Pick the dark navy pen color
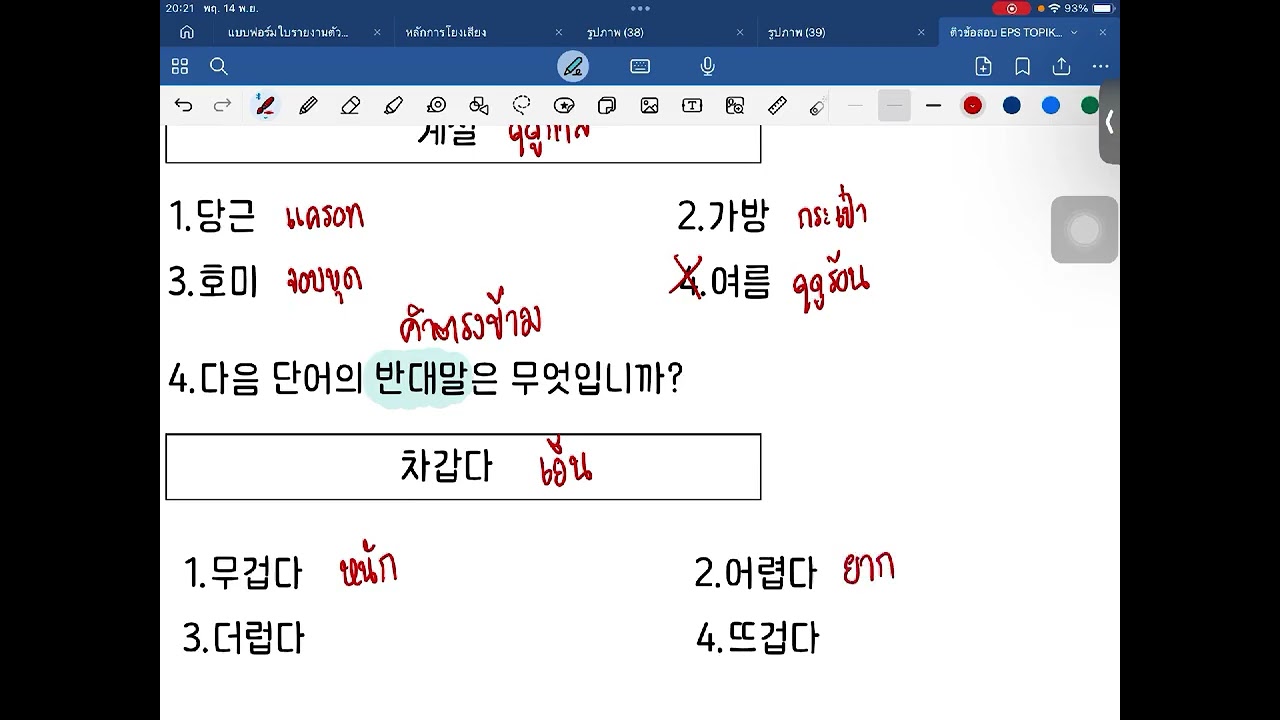The height and width of the screenshot is (720, 1280). tap(1012, 105)
